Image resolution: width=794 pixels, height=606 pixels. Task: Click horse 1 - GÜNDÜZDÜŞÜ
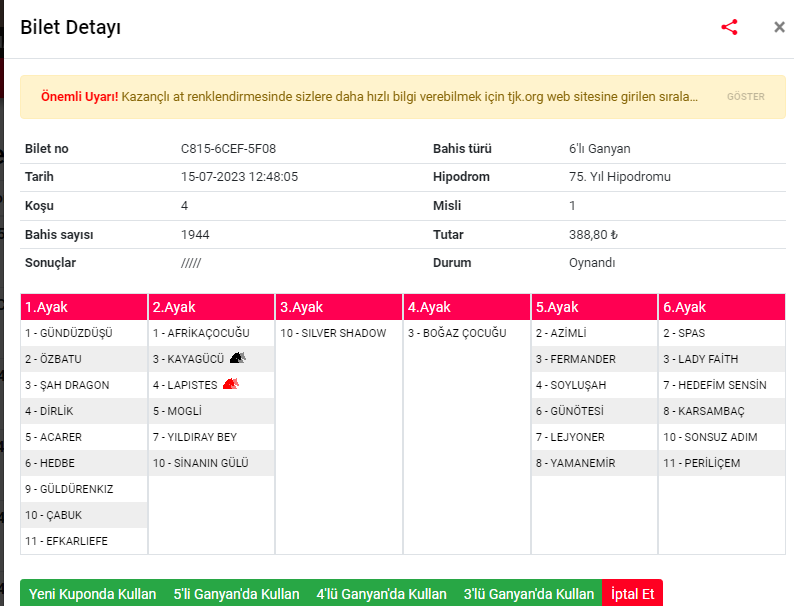[x=69, y=333]
